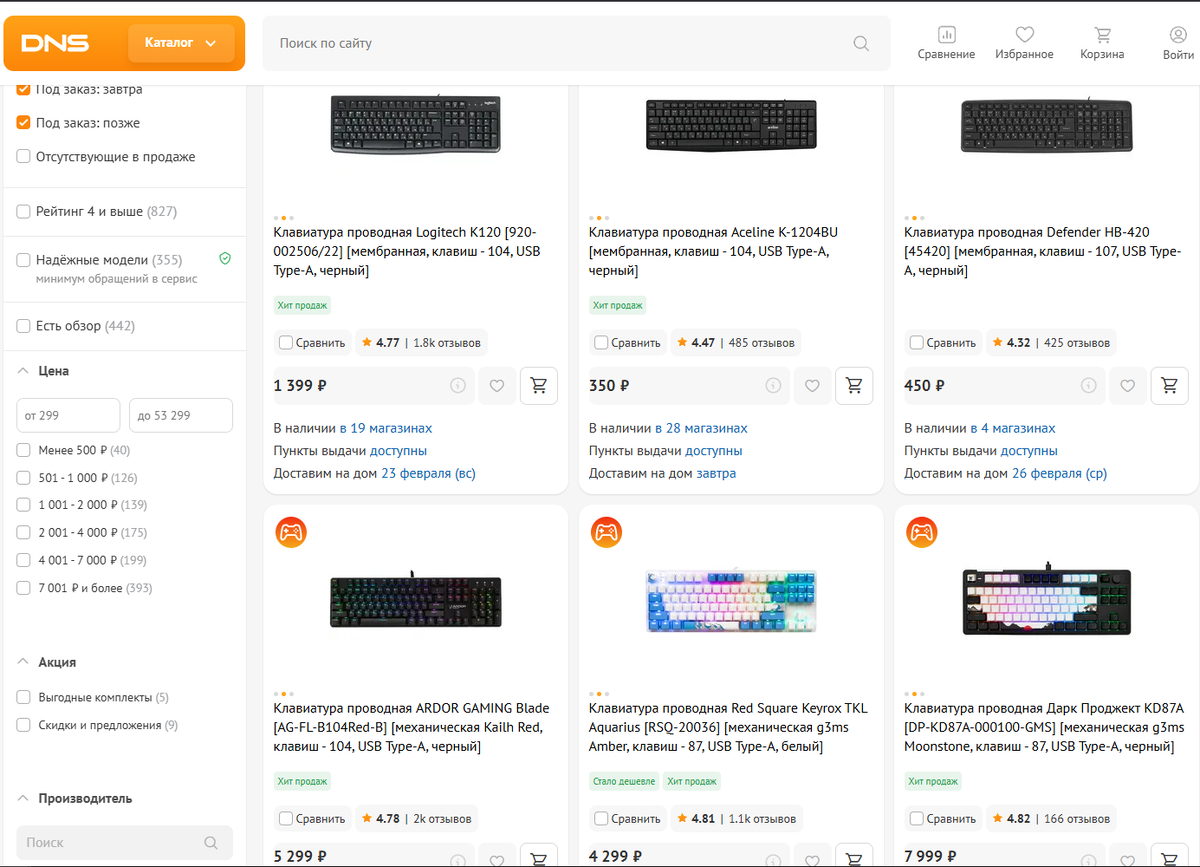Click the minimum price от 299 field
1200x867 pixels.
point(68,415)
